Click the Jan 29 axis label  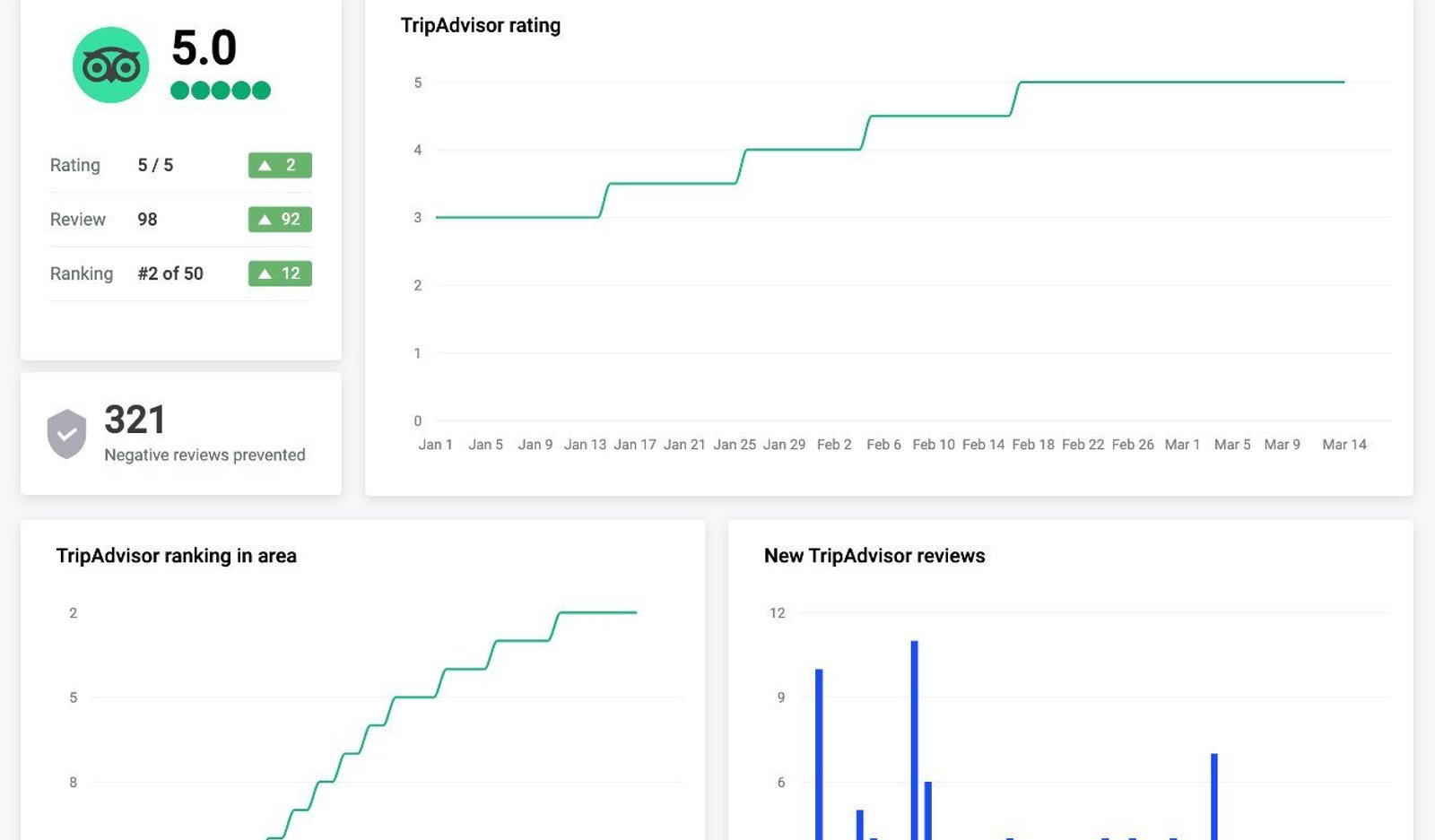click(x=784, y=445)
